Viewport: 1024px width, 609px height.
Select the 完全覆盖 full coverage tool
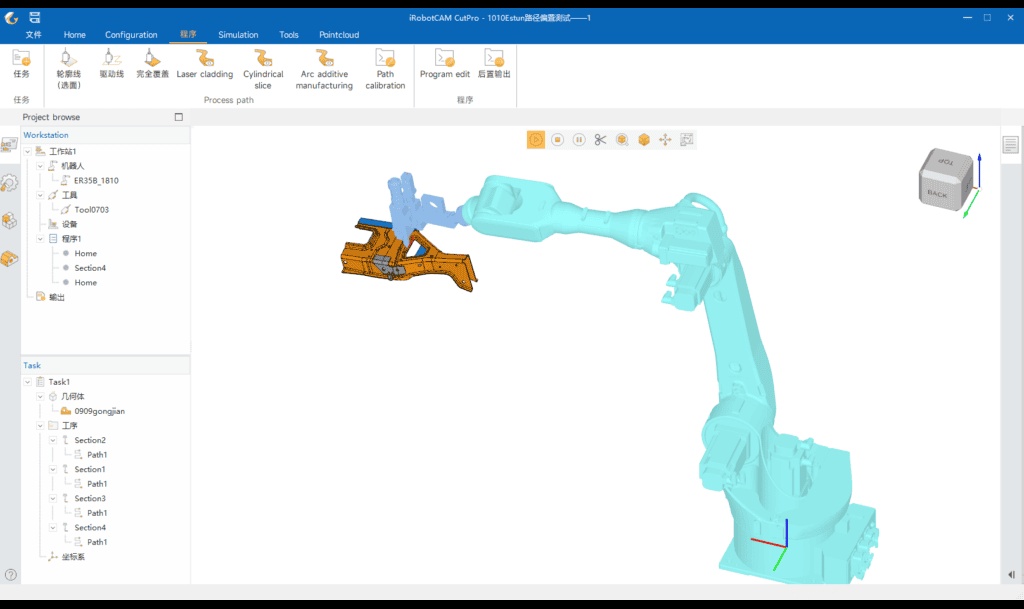coord(152,64)
